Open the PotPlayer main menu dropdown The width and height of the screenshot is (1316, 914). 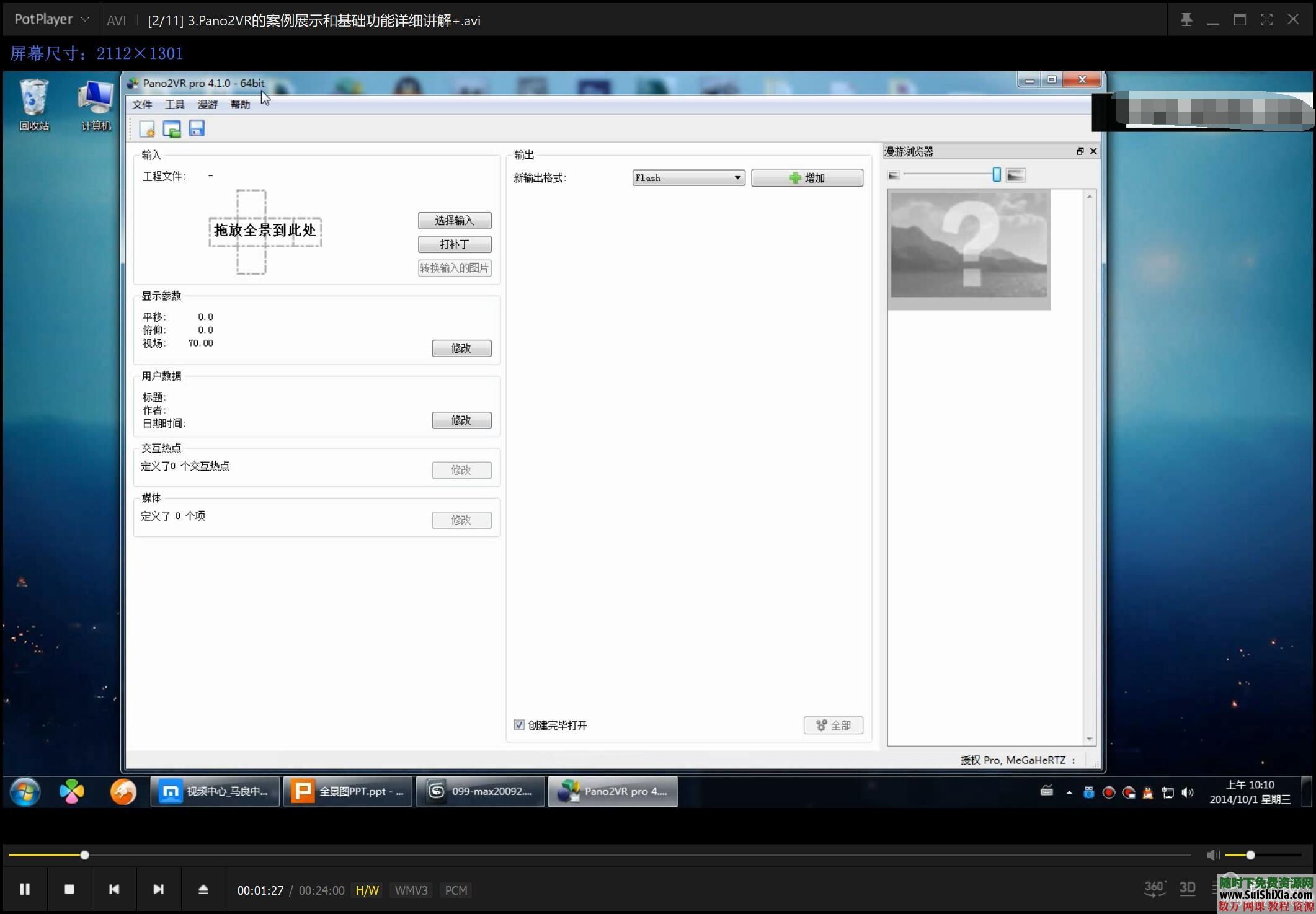click(x=51, y=20)
